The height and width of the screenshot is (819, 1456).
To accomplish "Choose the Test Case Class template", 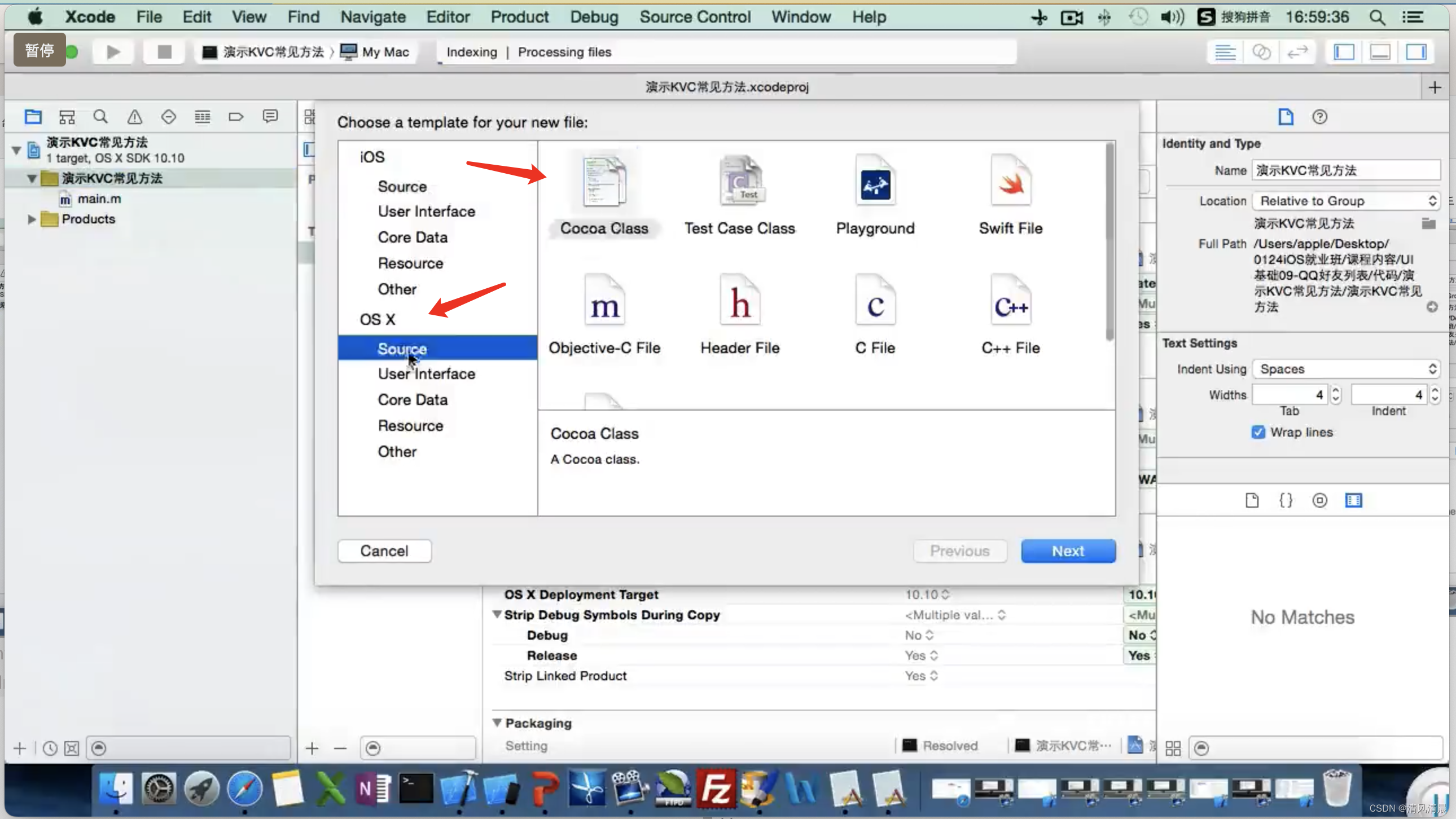I will coord(739,195).
